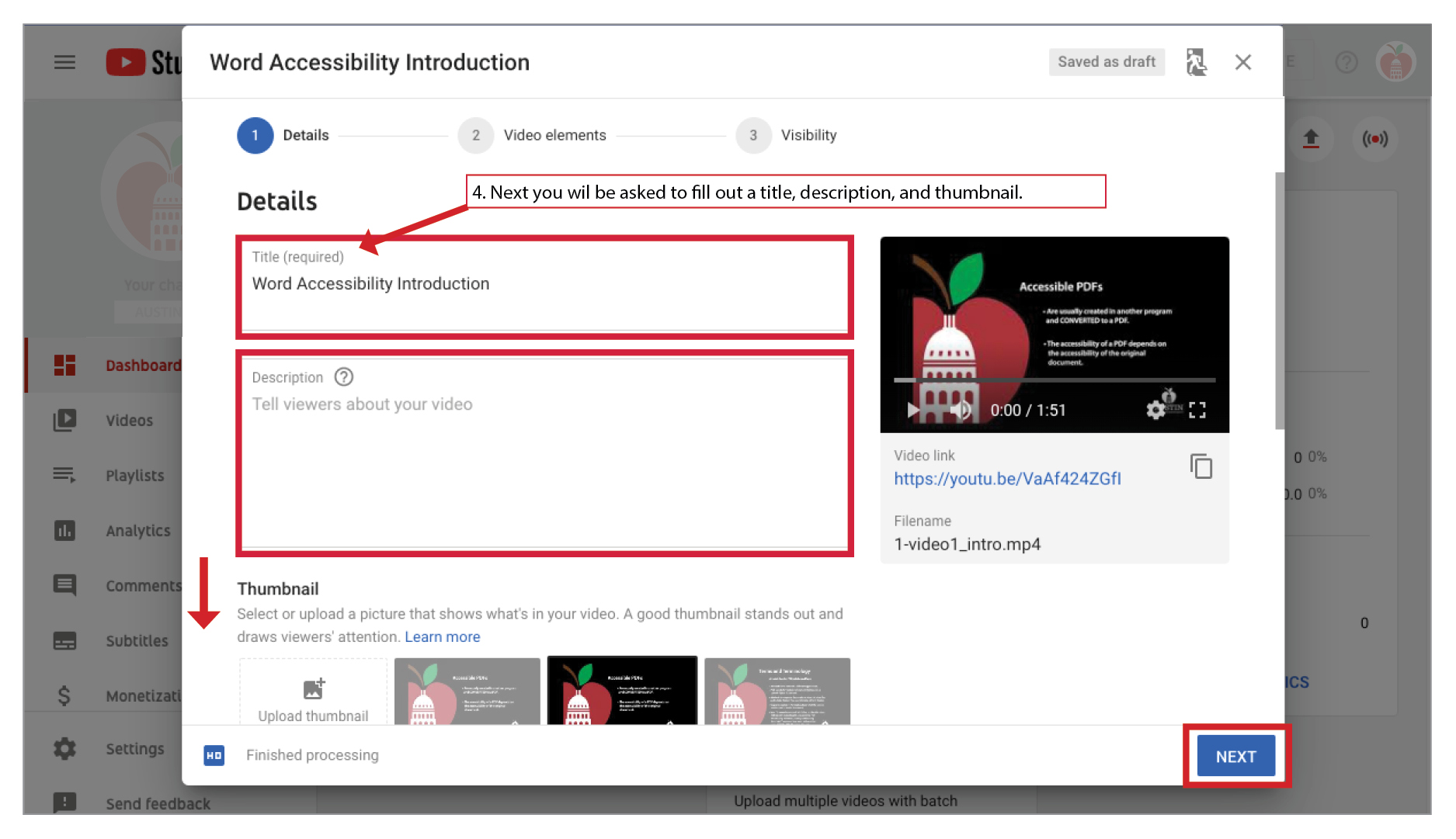Close the upload details dialog
Screen dimensions: 1456x839
[1242, 62]
